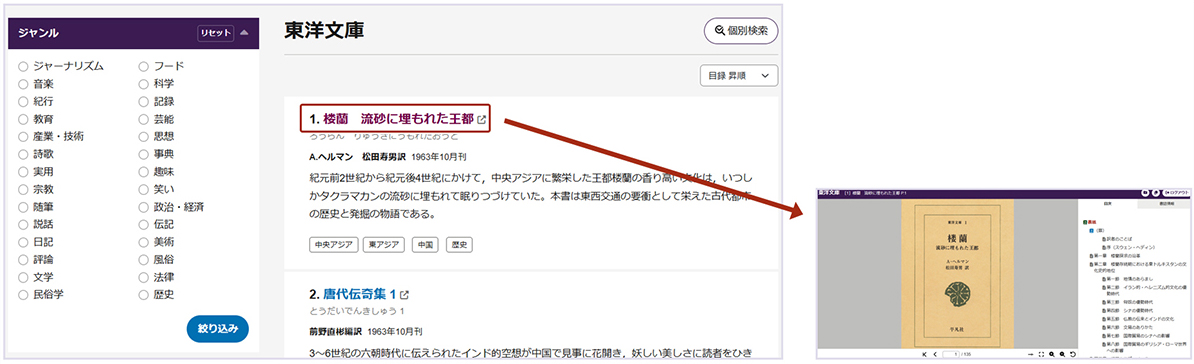Pick the 産業・技術 genre
1194x364 pixels.
point(24,136)
